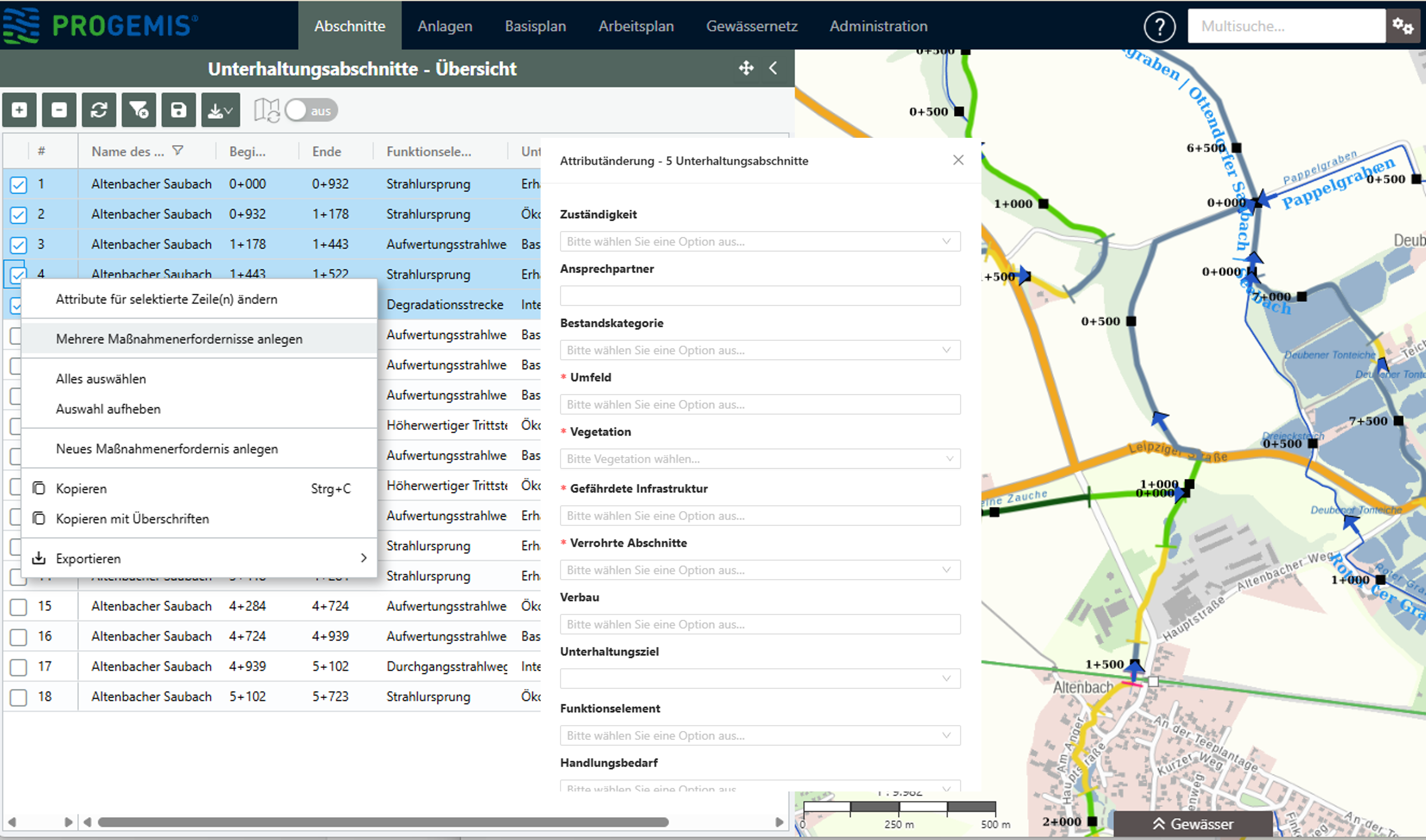This screenshot has width=1426, height=840.
Task: Open the Unterhaltungsziel dropdown
Action: pyautogui.click(x=760, y=678)
